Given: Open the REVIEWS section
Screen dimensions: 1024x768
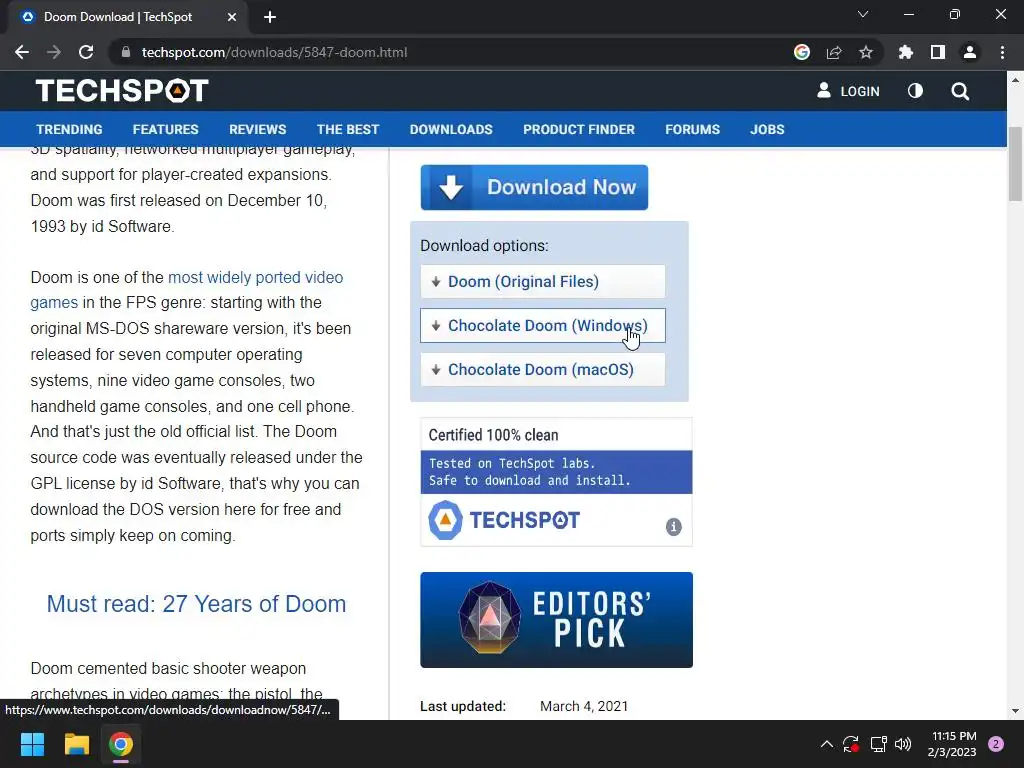Looking at the screenshot, I should (257, 129).
